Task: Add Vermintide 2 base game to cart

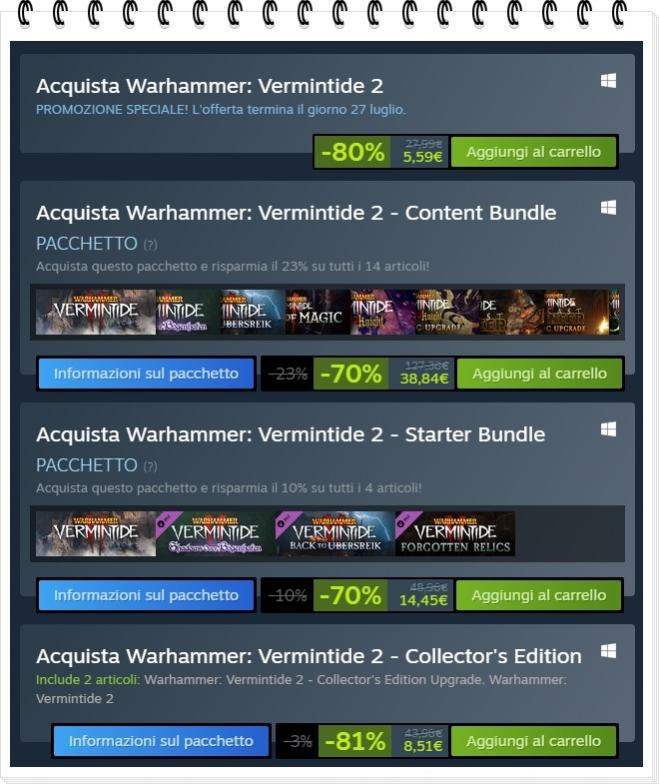Action: [534, 152]
